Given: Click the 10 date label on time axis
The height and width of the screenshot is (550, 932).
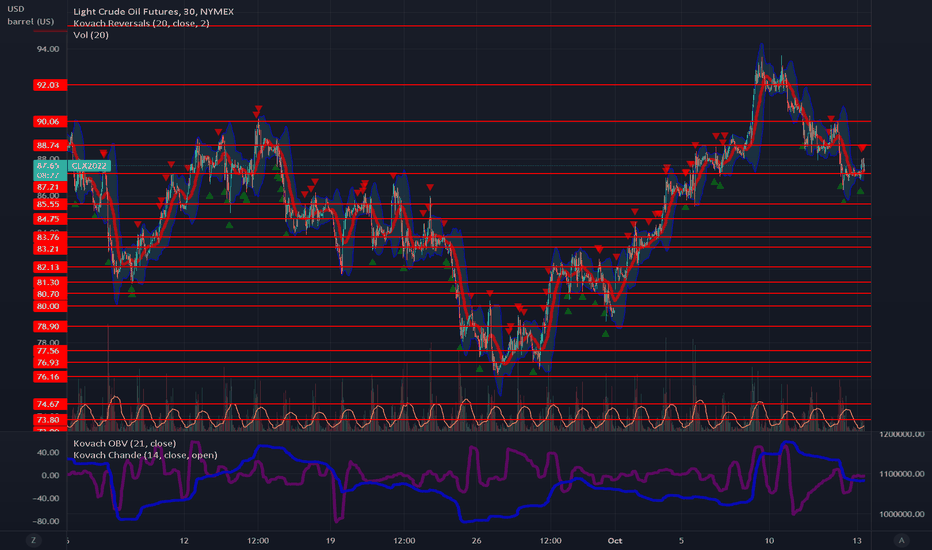Looking at the screenshot, I should tap(769, 540).
